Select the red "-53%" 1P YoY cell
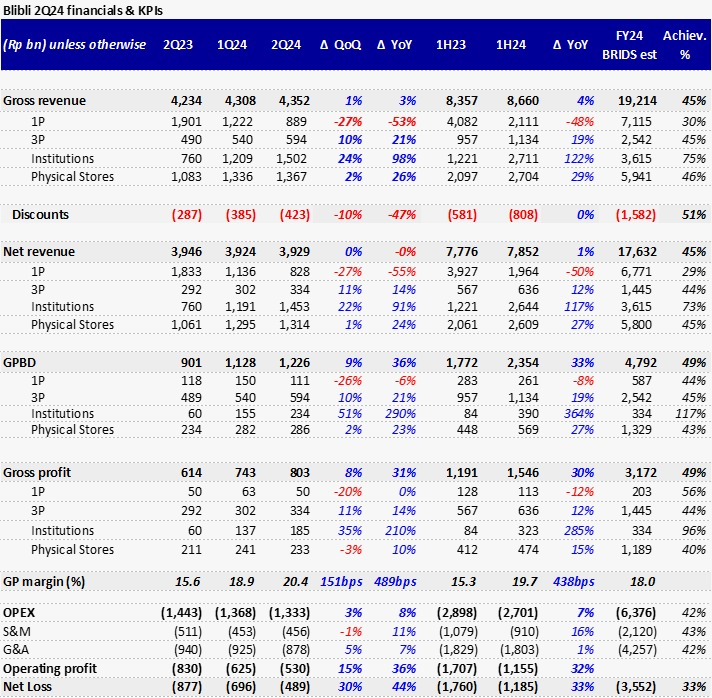This screenshot has width=712, height=698. pyautogui.click(x=402, y=122)
